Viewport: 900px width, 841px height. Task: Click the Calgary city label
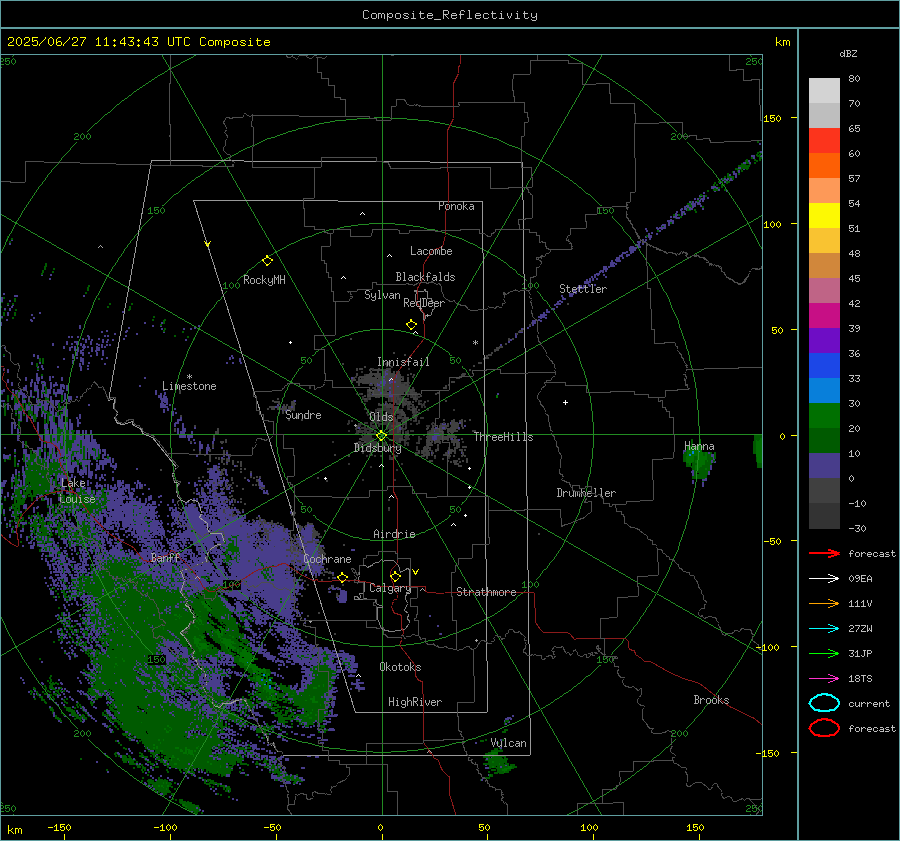click(x=390, y=588)
